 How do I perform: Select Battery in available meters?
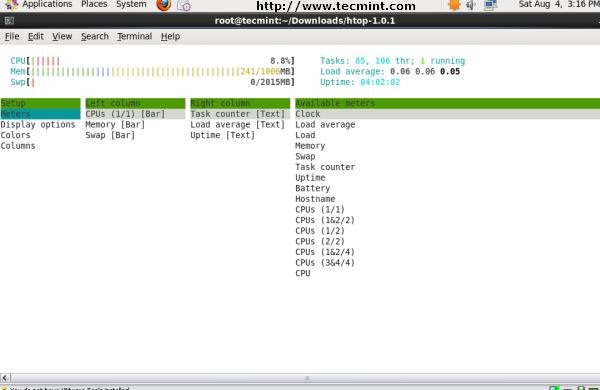click(313, 188)
